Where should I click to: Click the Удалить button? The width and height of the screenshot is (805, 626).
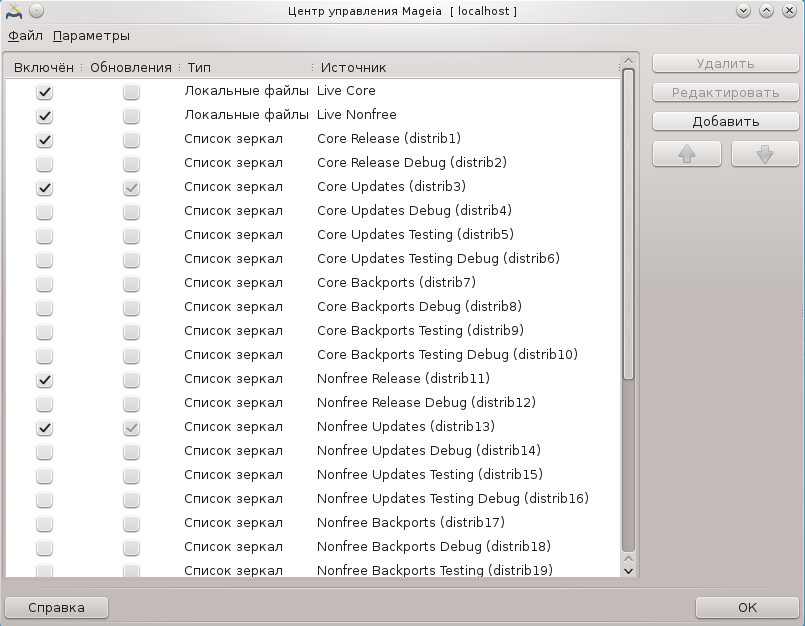click(725, 64)
